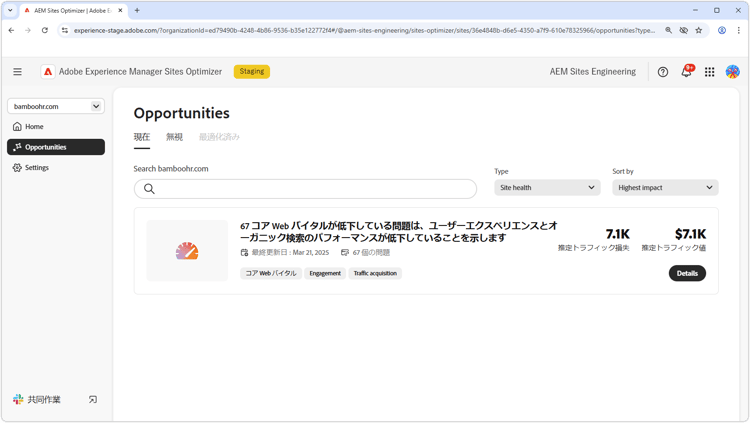The height and width of the screenshot is (423, 750).
Task: Click the Search bamboohr.com input field
Action: click(305, 189)
